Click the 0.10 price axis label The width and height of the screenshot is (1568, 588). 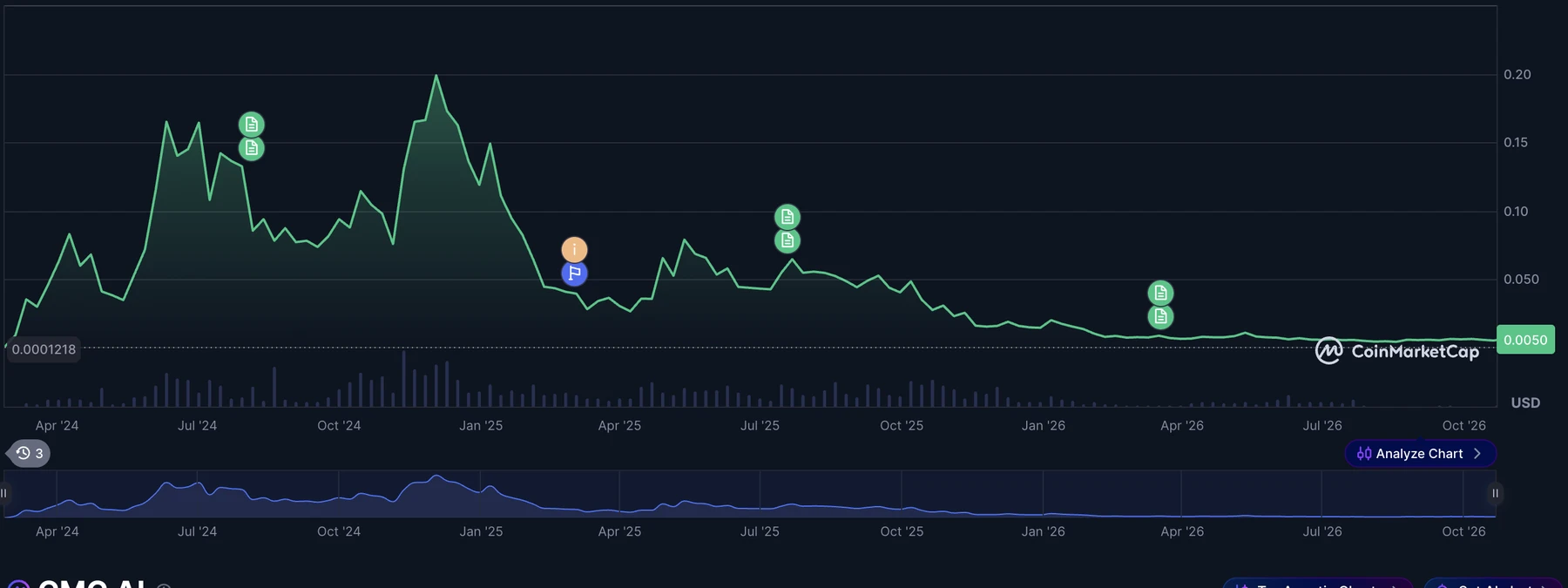(x=1516, y=212)
